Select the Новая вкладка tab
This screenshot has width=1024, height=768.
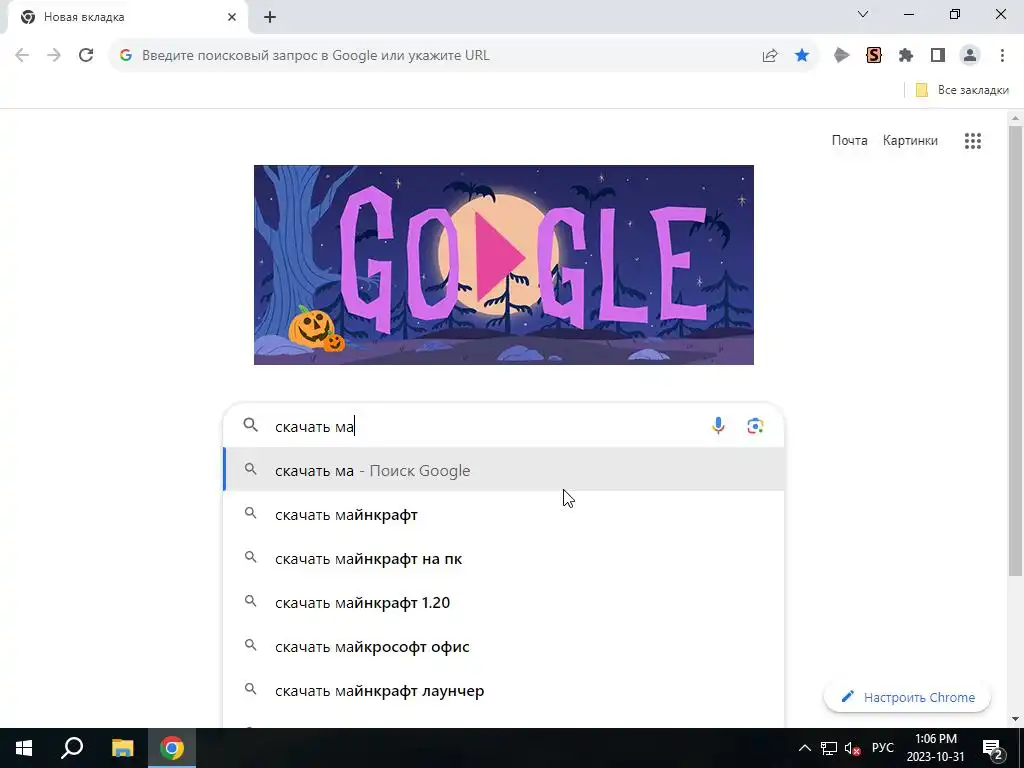pyautogui.click(x=127, y=17)
